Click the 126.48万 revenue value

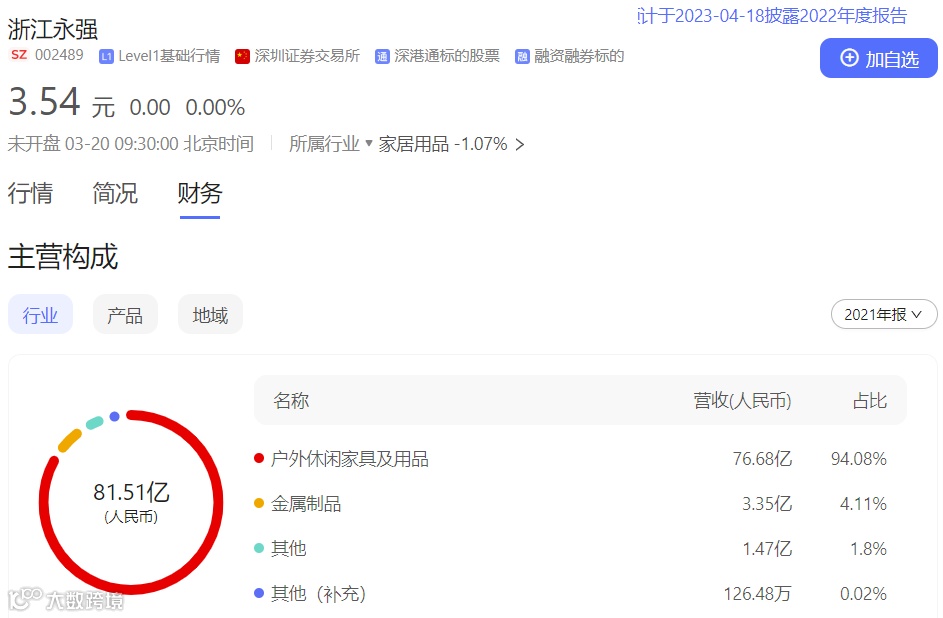click(x=757, y=593)
